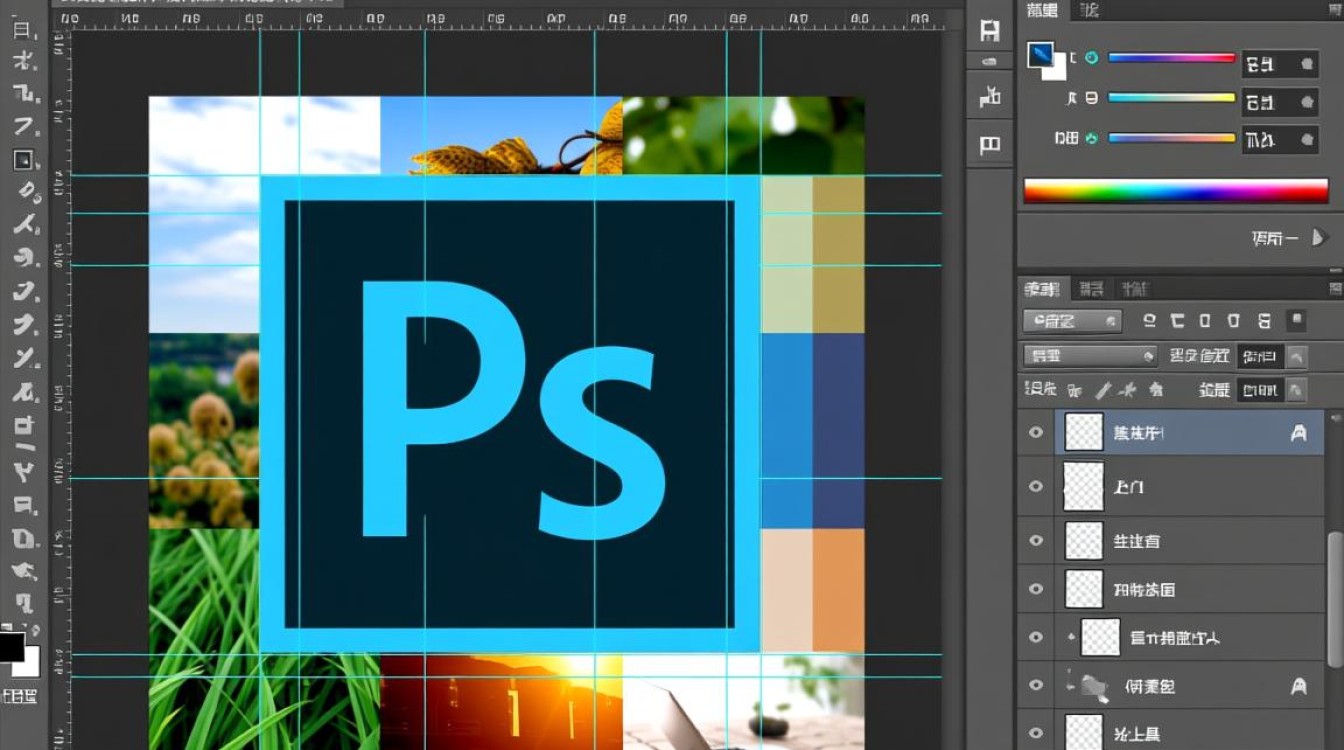
Task: Click the opacity value field in layers panel
Action: point(1260,356)
